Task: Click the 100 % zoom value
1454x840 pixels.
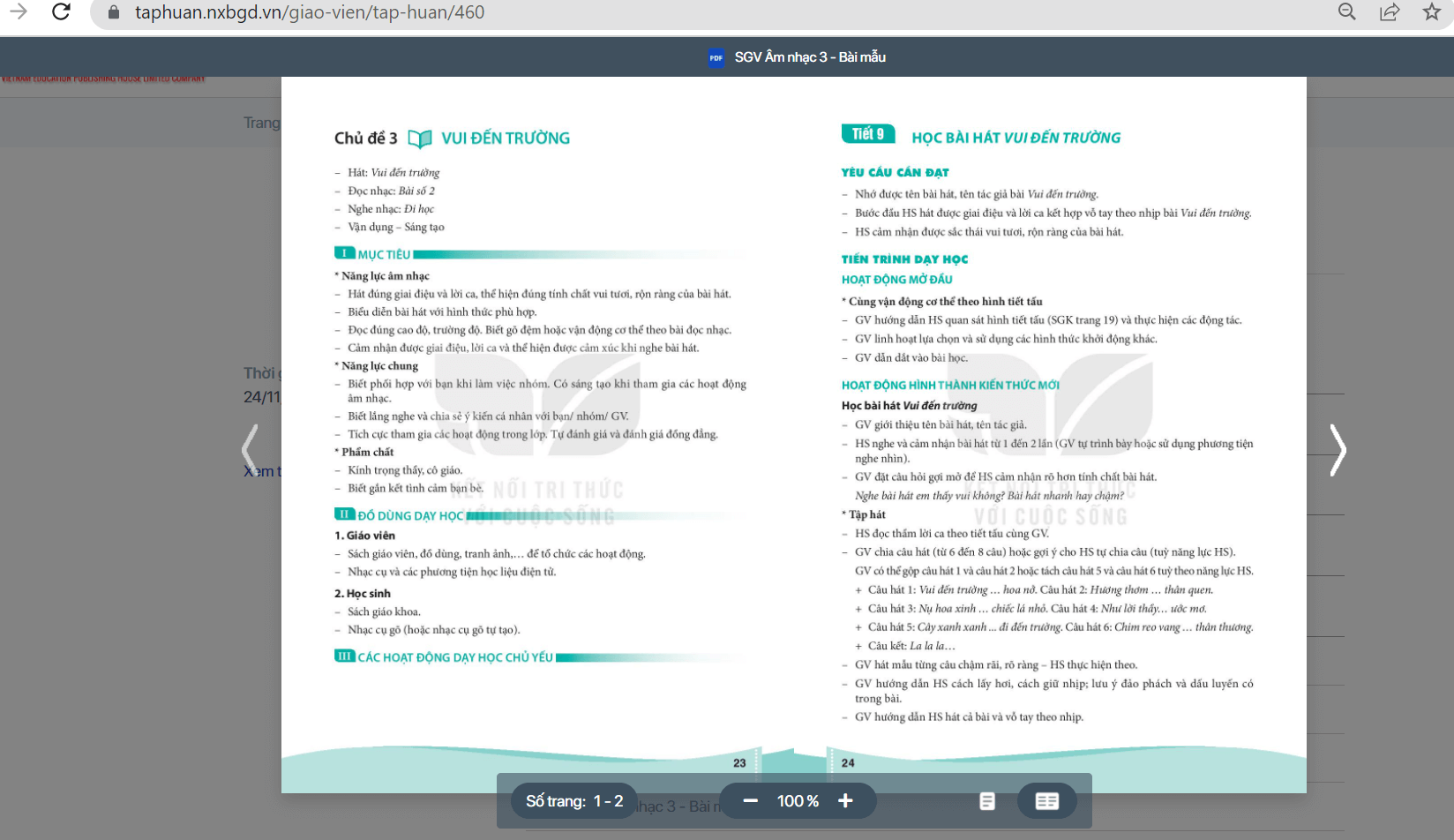Action: (x=798, y=801)
